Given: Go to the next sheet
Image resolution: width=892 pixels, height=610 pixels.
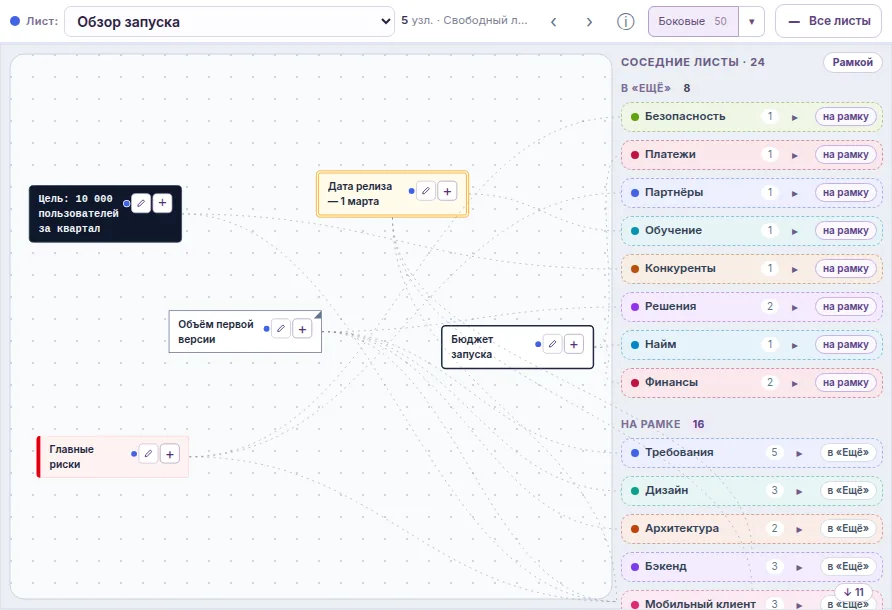Looking at the screenshot, I should click(x=589, y=22).
